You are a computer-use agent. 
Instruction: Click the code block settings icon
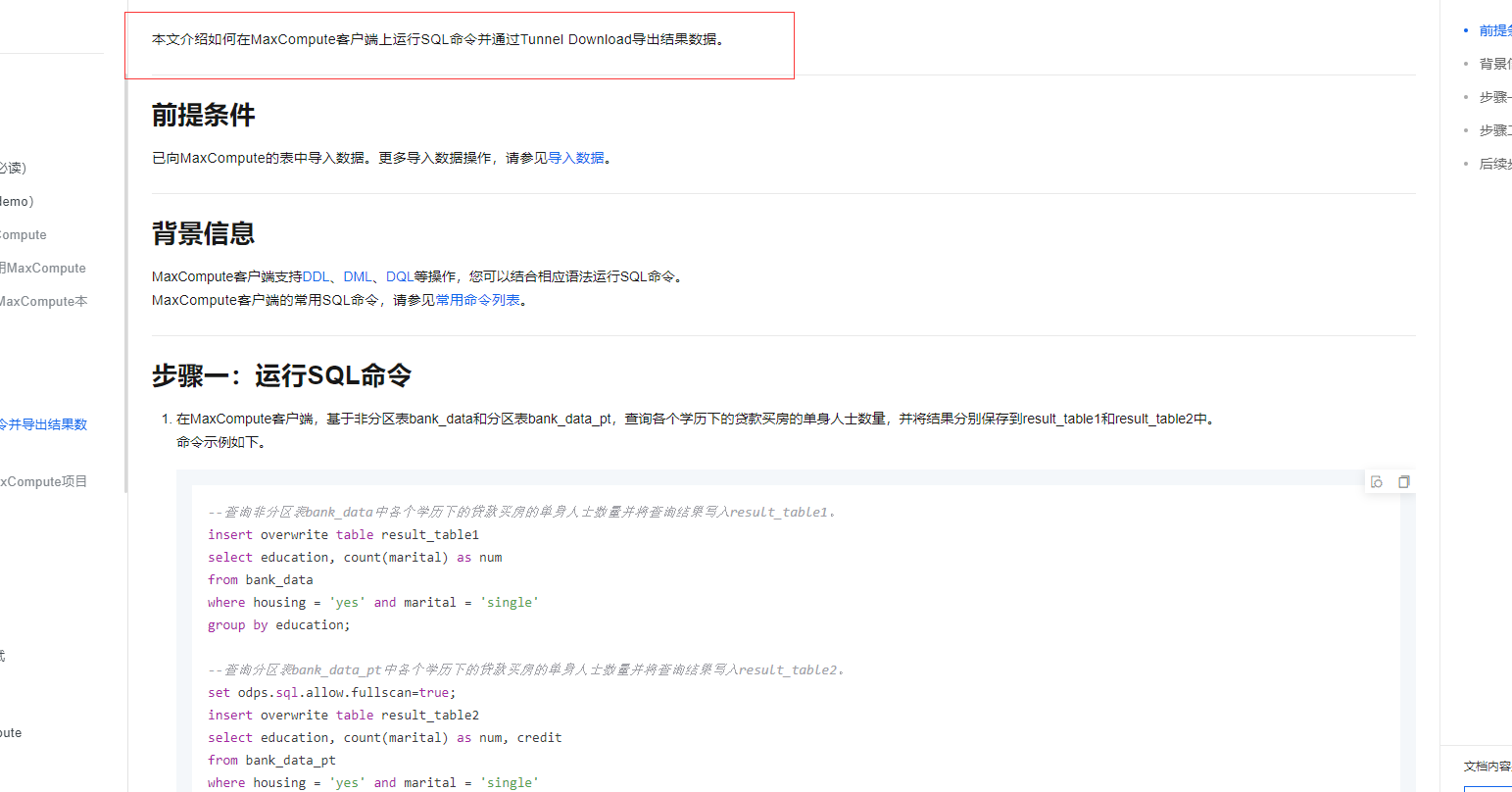(1377, 481)
